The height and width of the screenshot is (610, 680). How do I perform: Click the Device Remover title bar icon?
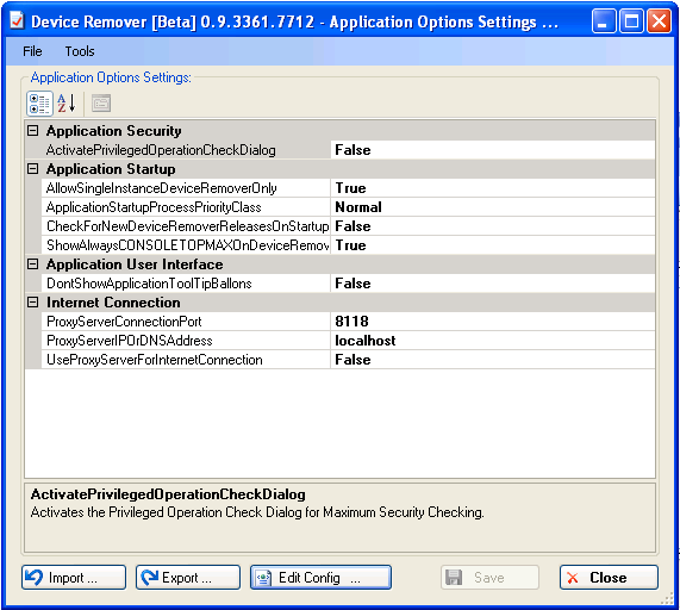tap(17, 21)
